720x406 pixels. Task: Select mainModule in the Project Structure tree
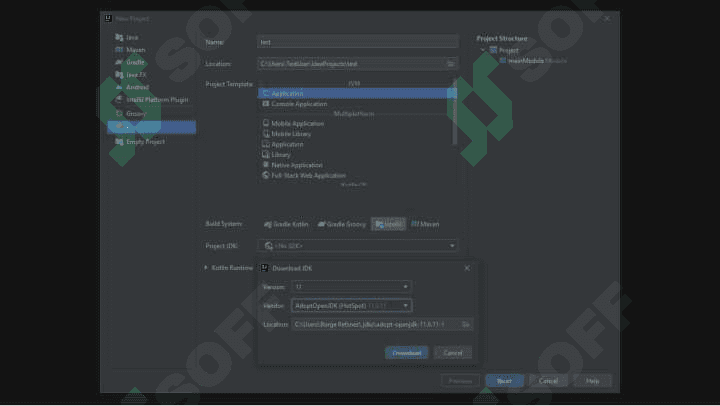(526, 61)
